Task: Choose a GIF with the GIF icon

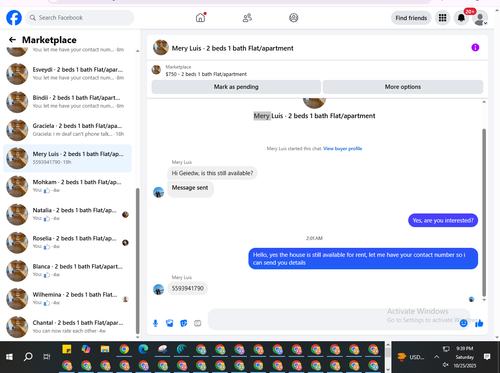Action: click(x=198, y=323)
